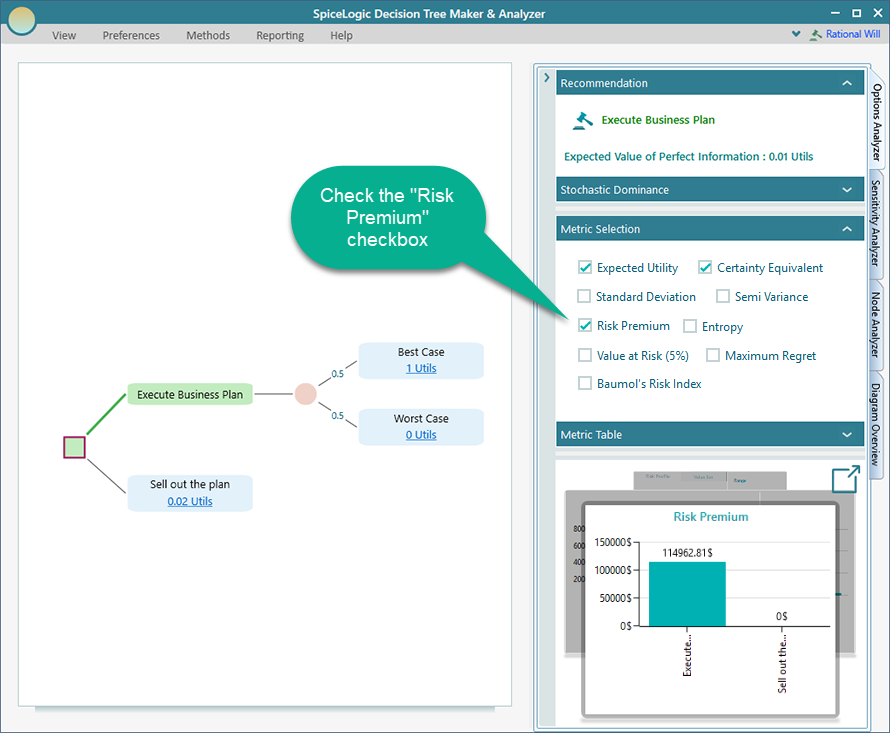Collapse the side panel with the arrow
The height and width of the screenshot is (733, 890).
click(x=547, y=78)
